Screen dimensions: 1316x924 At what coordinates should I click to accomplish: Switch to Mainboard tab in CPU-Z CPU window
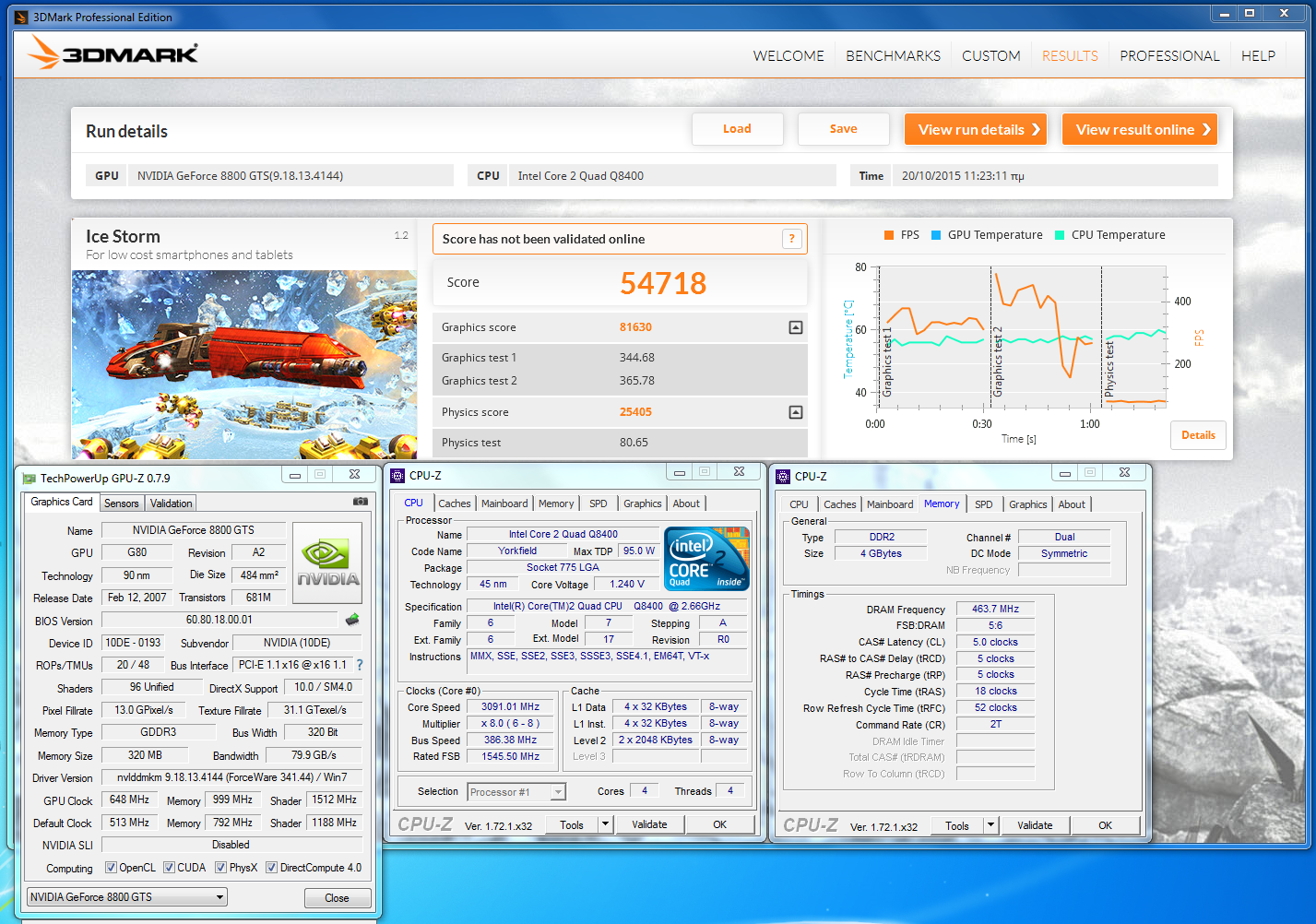pos(504,503)
